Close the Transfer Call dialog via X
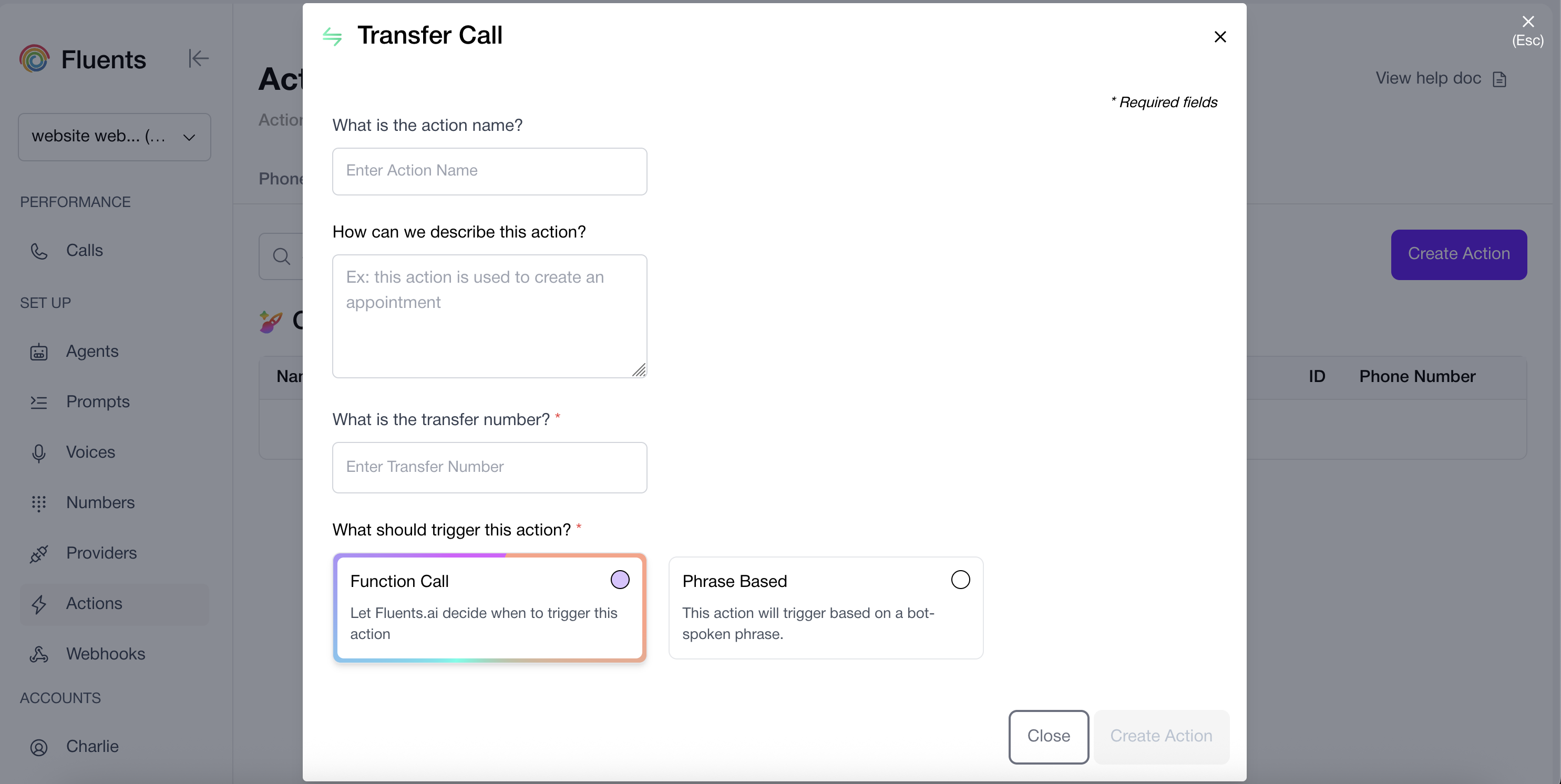Viewport: 1561px width, 784px height. (1220, 37)
